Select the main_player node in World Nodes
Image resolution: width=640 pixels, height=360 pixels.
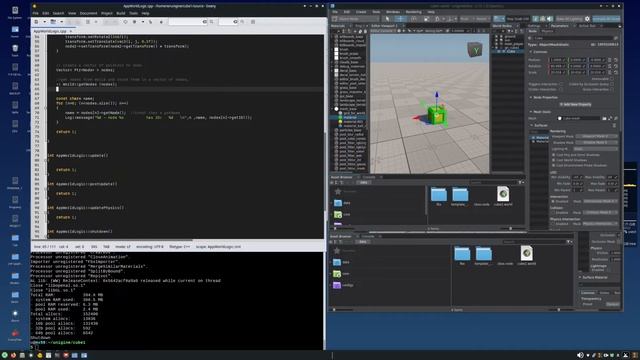click(x=513, y=44)
